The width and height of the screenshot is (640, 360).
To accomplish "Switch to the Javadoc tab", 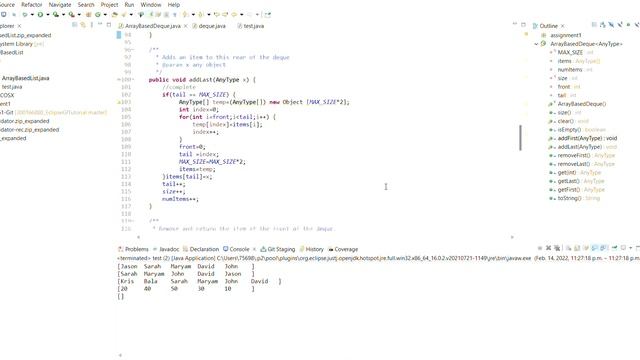I will pyautogui.click(x=166, y=249).
